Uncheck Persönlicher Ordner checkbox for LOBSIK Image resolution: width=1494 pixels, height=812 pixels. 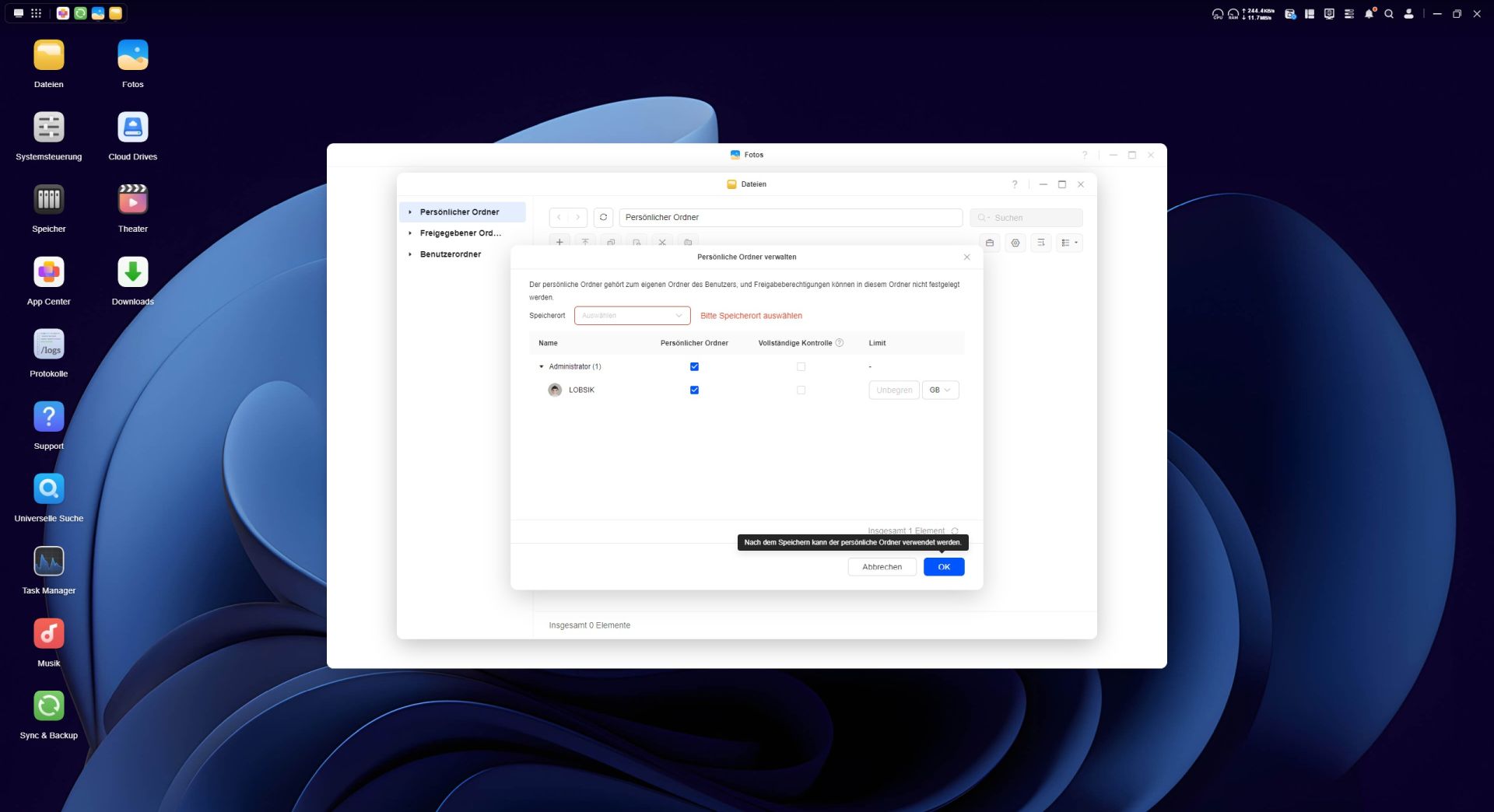coord(694,390)
